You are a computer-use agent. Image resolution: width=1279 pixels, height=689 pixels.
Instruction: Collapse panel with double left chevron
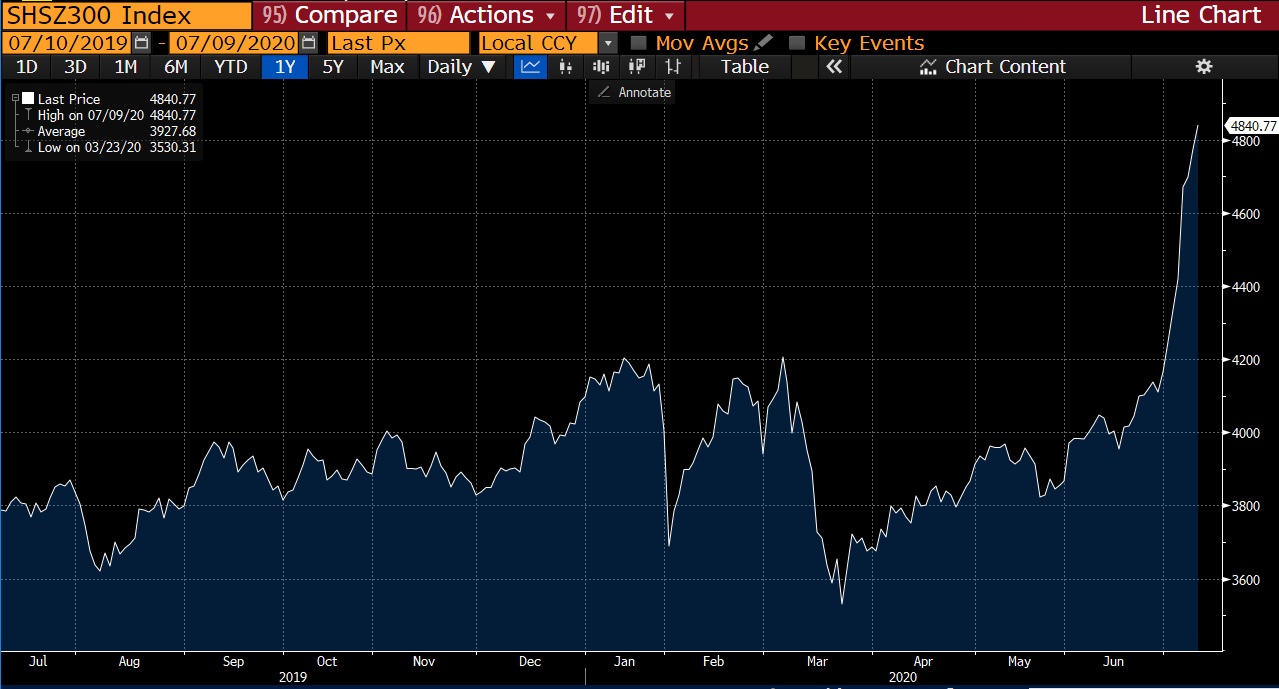(x=834, y=67)
